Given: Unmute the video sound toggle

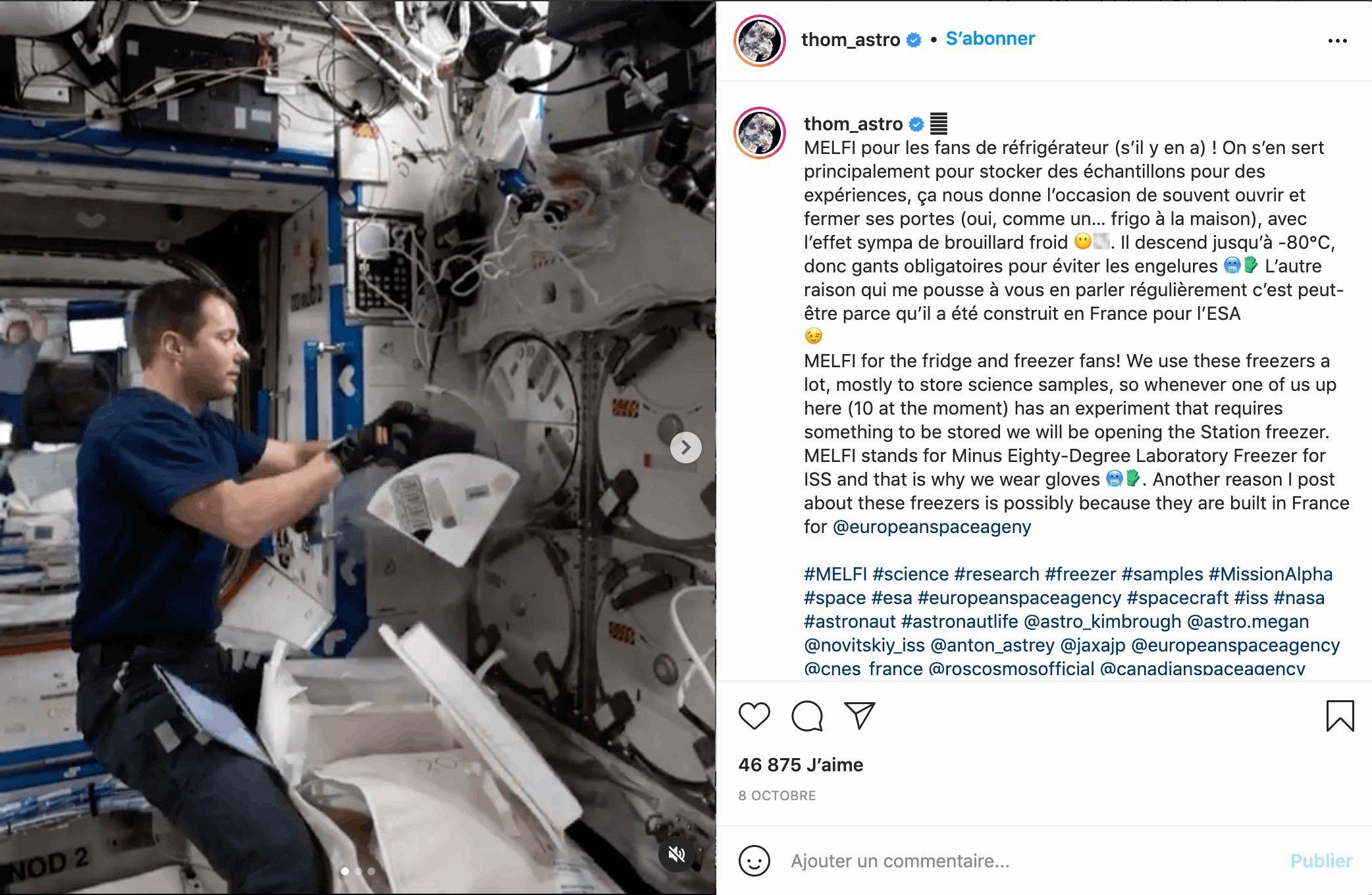Looking at the screenshot, I should click(677, 854).
